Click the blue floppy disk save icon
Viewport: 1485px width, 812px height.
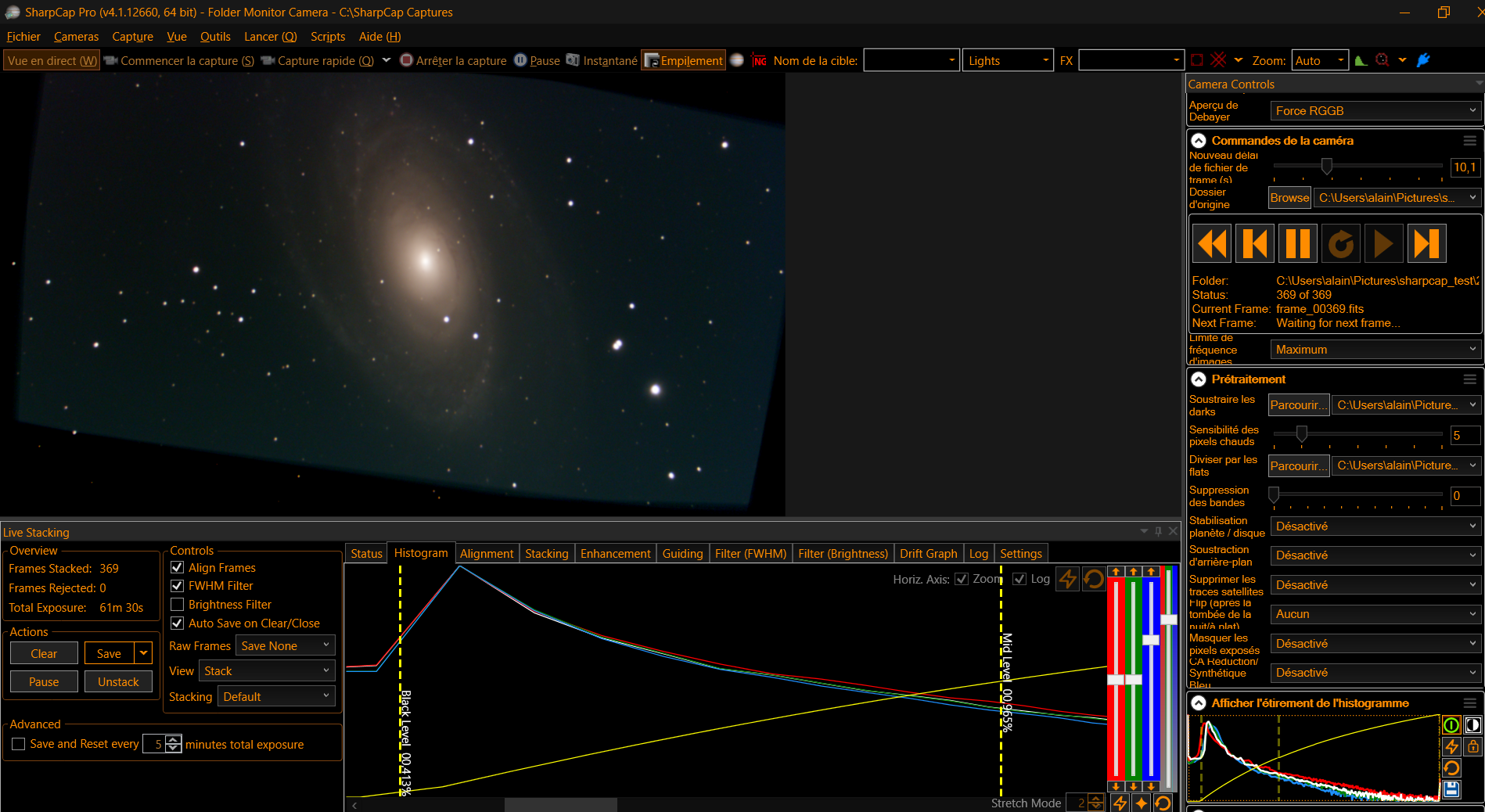pos(1451,789)
